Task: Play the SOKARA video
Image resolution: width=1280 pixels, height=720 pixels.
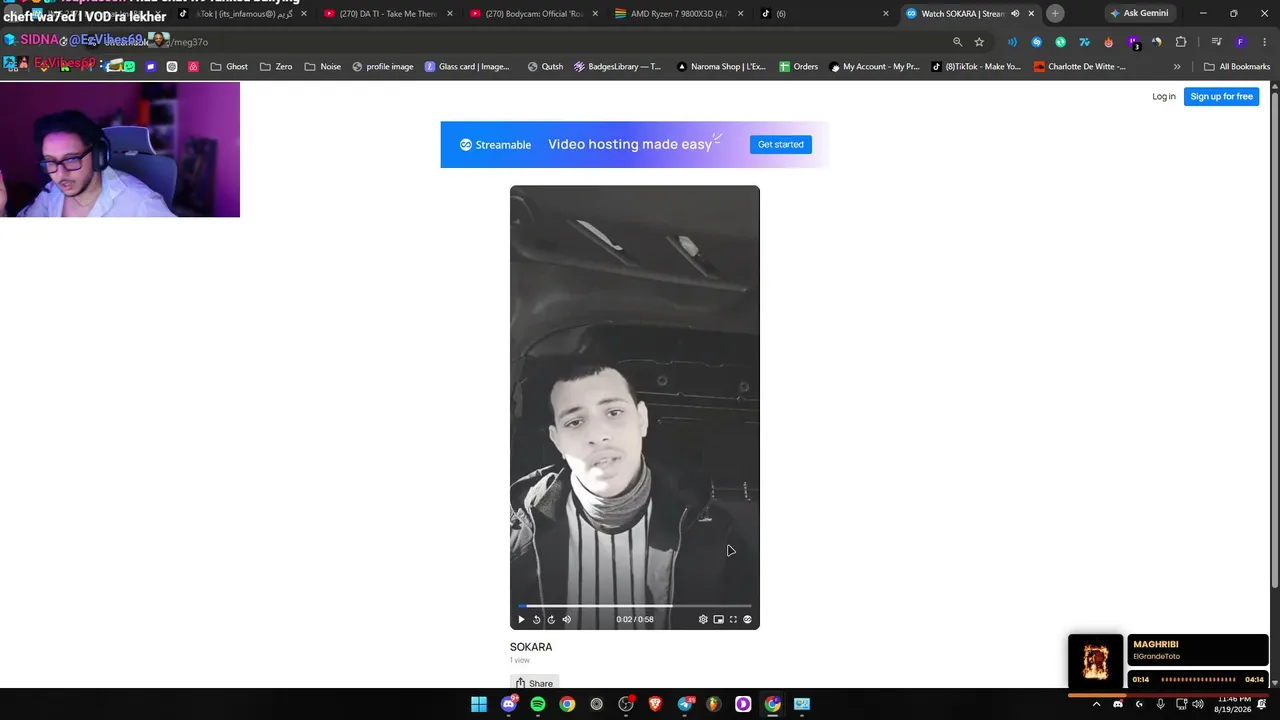Action: [x=521, y=620]
